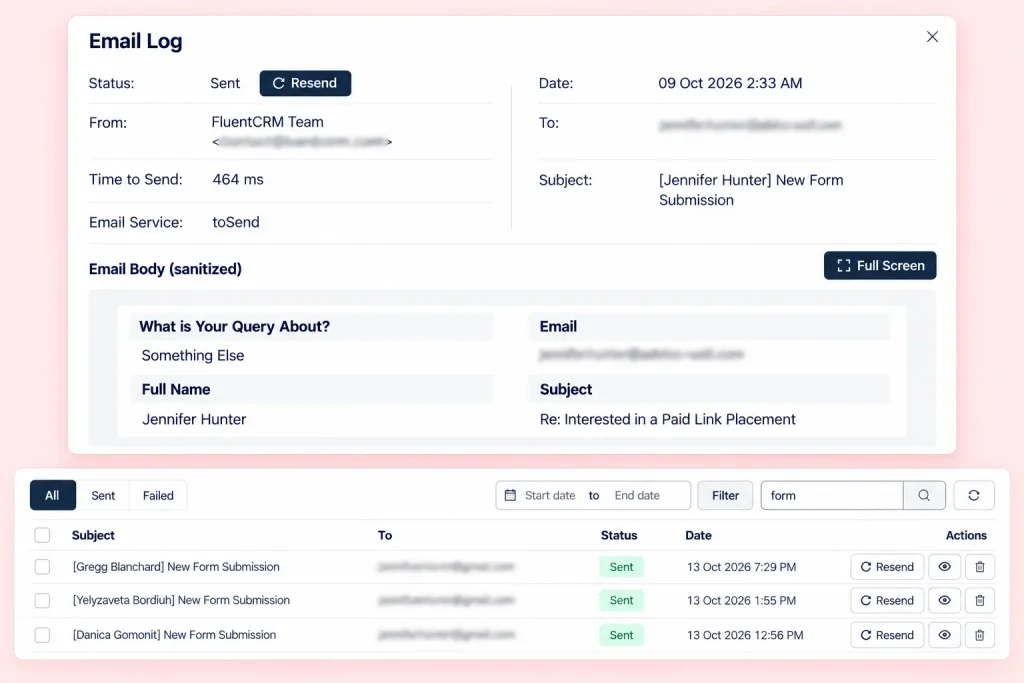Screen dimensions: 1024x683
Task: Resend the Gregg Blanchard email
Action: pos(887,567)
